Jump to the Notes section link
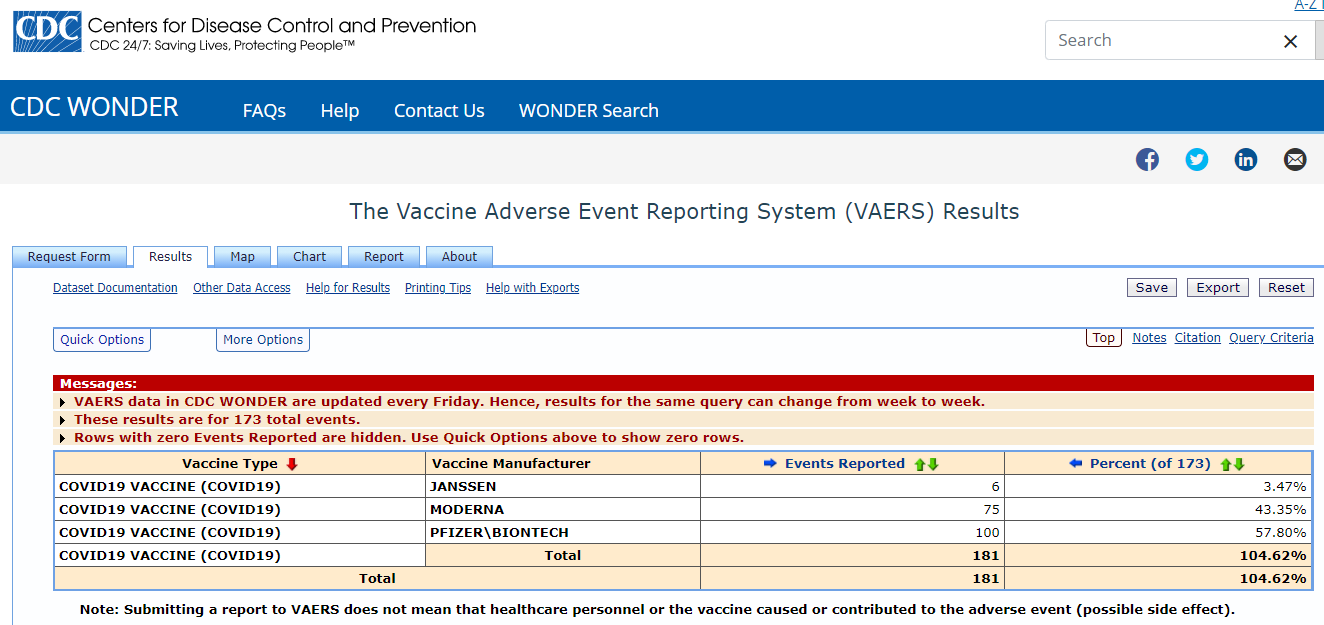Screen dimensions: 1324x625 (x=1149, y=338)
